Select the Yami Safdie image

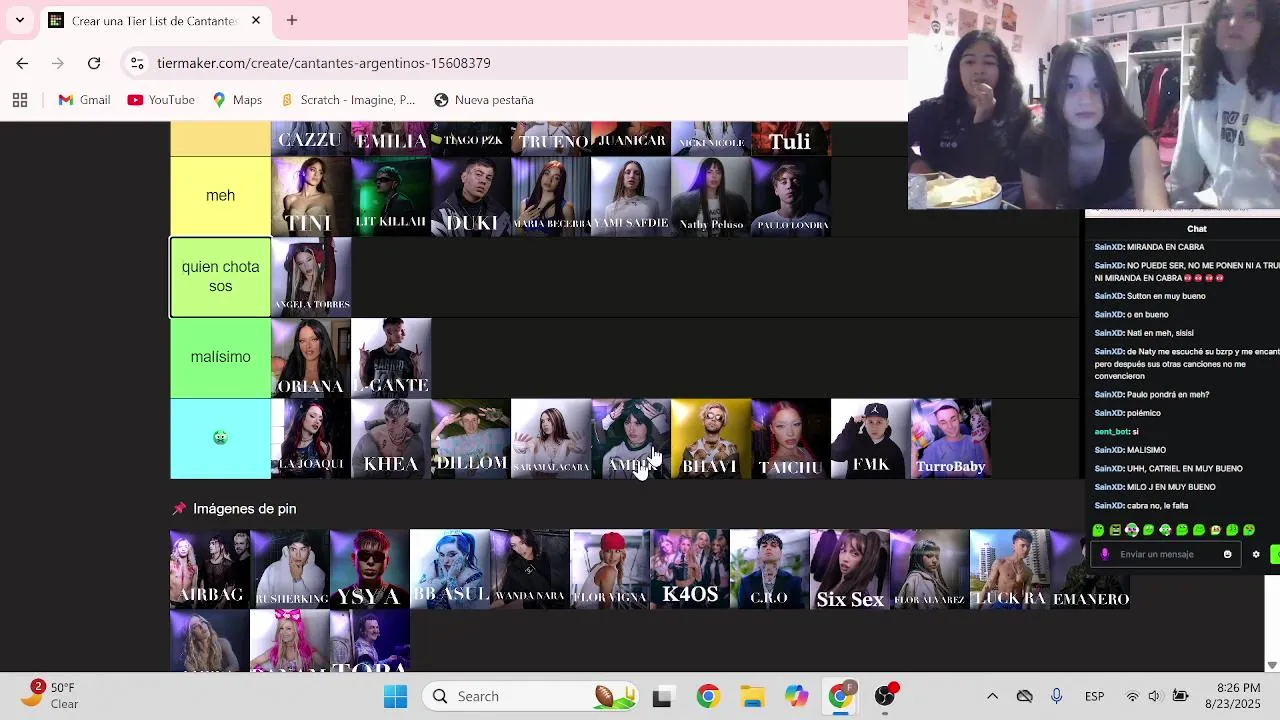point(631,196)
